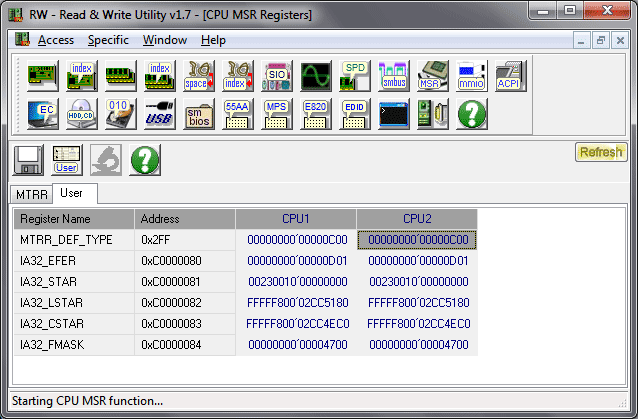The height and width of the screenshot is (419, 638).
Task: Open the smbus tool icon
Action: (x=394, y=76)
